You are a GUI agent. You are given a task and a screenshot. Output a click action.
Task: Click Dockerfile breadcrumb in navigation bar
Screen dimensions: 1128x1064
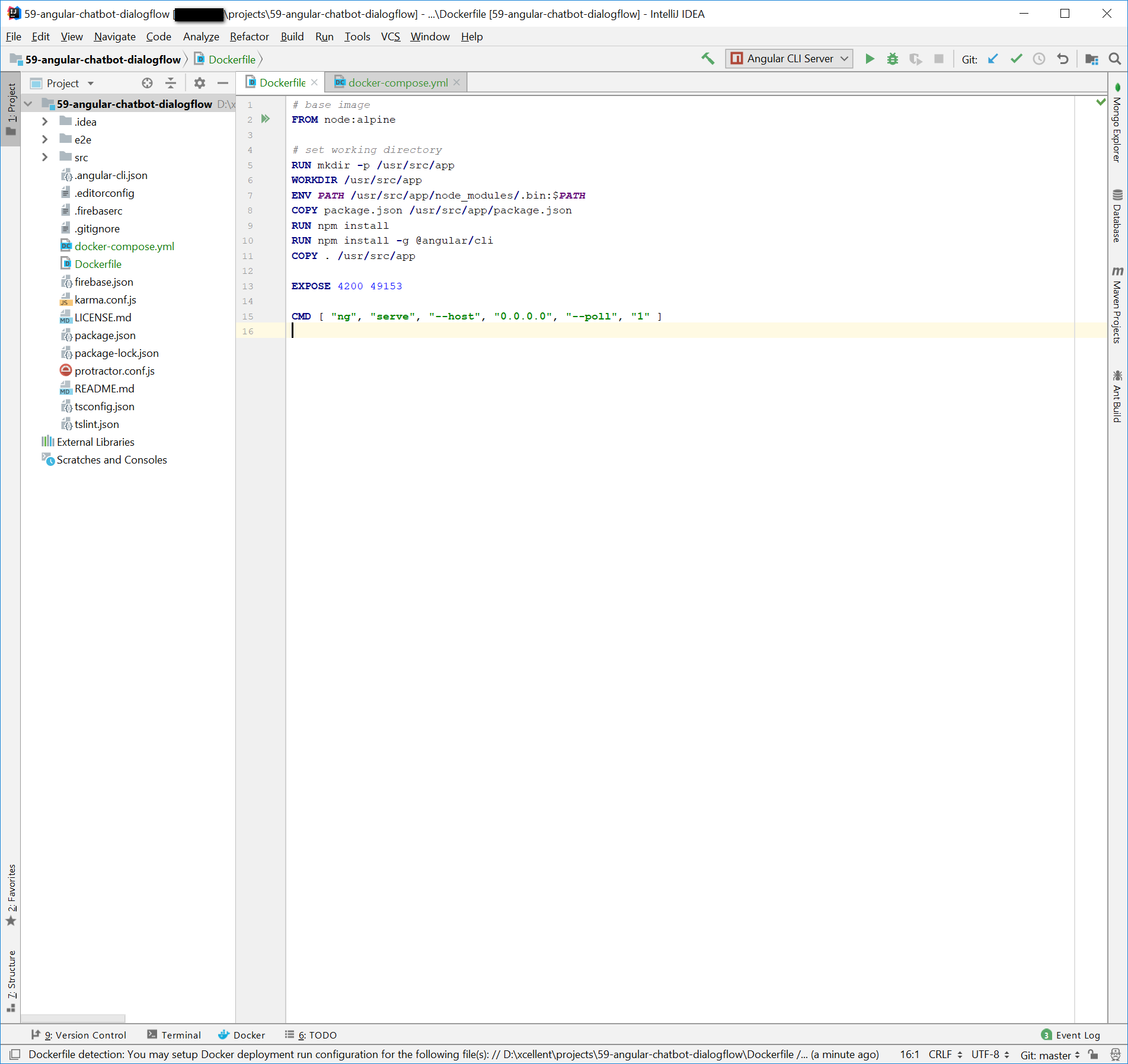(x=226, y=59)
